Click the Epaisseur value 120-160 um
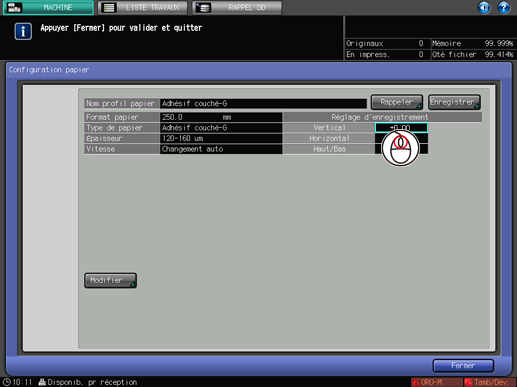Viewport: 517px width, 387px height. coord(221,138)
